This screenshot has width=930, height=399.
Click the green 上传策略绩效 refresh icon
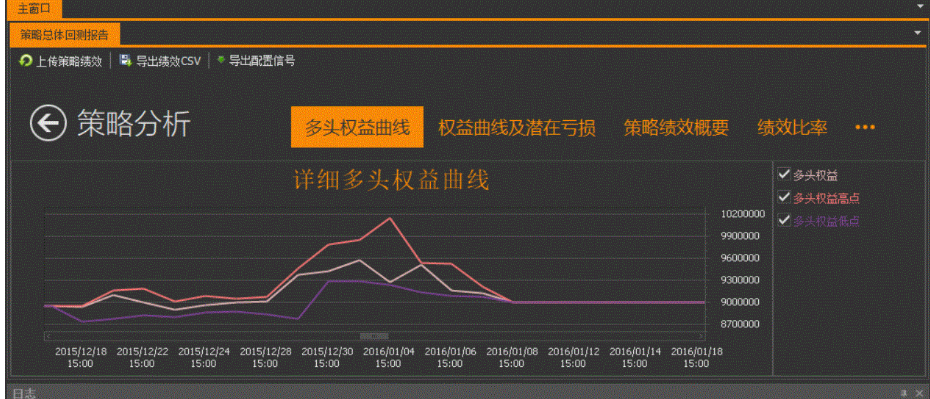26,60
